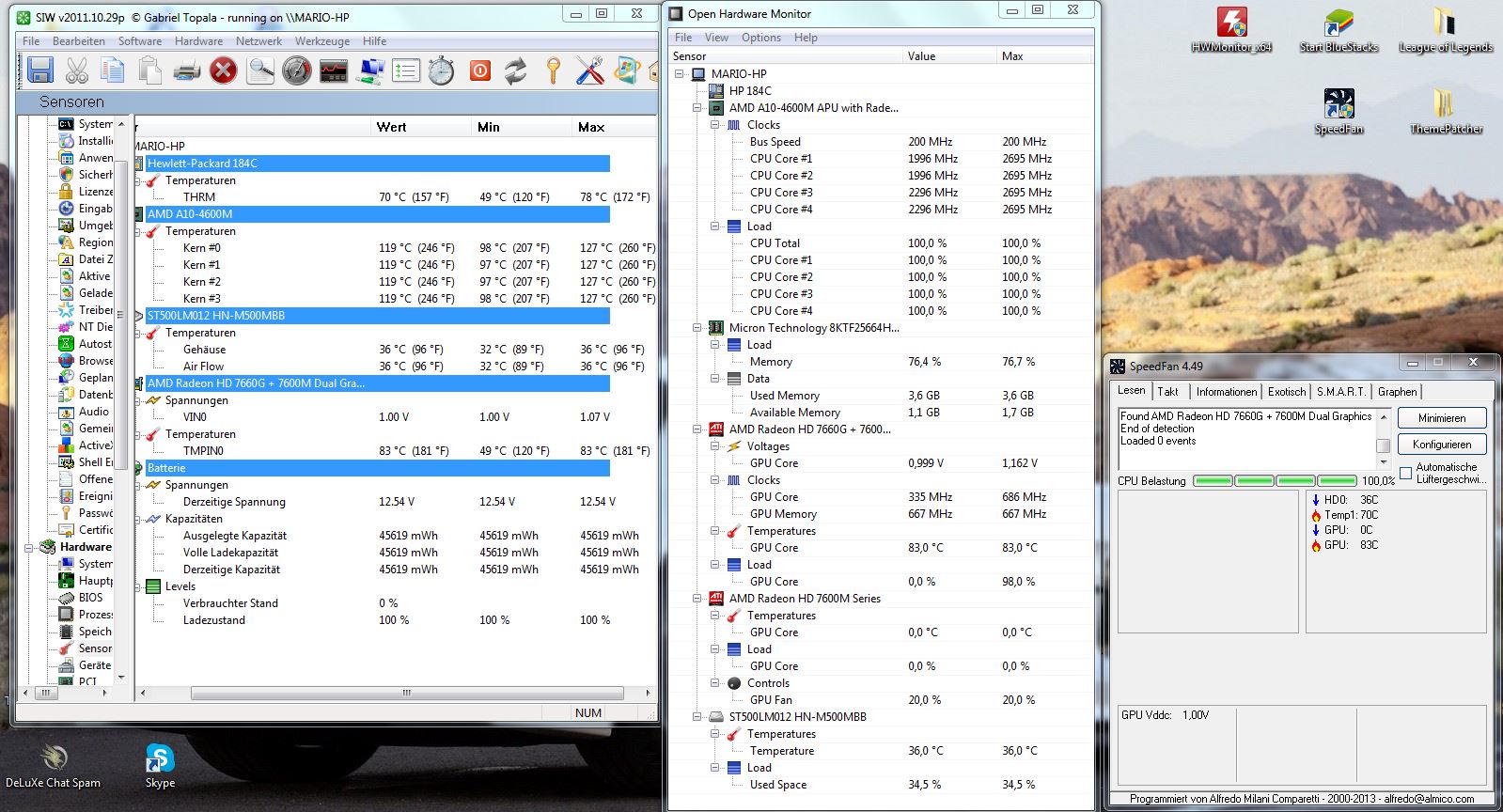Open the Options menu in Open Hardware Monitor
Screen dimensions: 1503x812
pyautogui.click(x=760, y=38)
